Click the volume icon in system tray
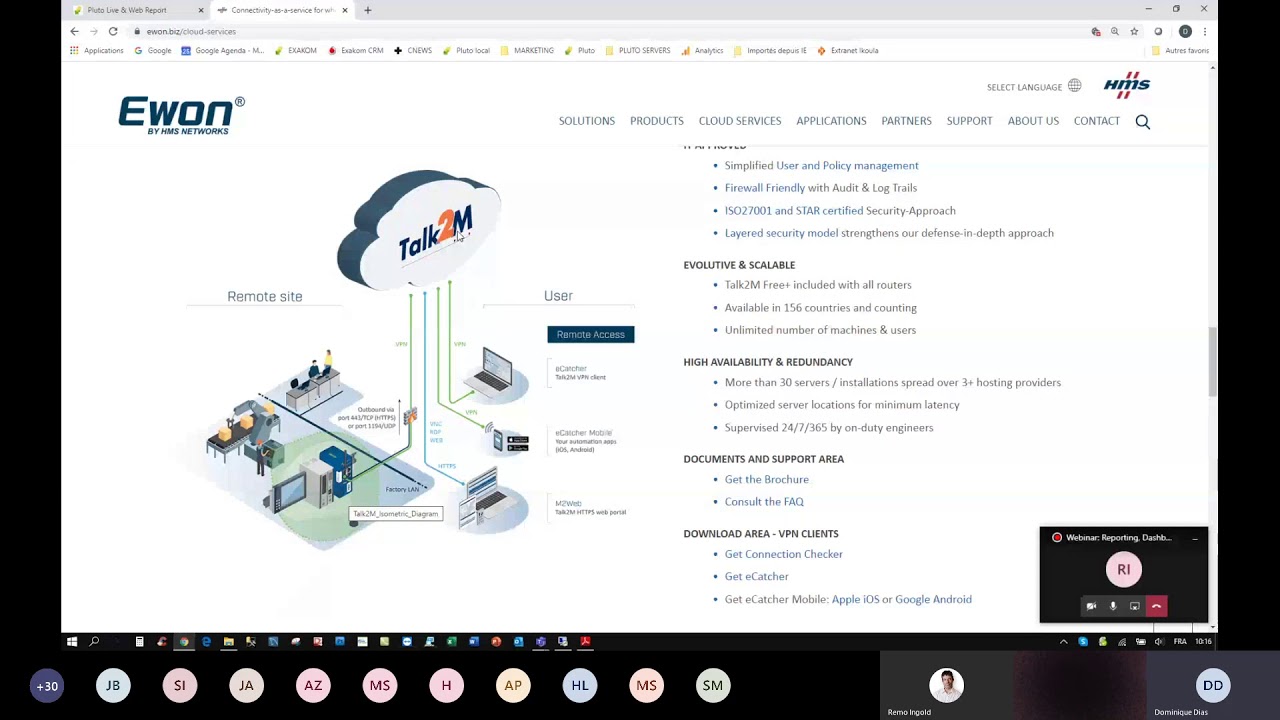The width and height of the screenshot is (1280, 720). tap(1159, 642)
